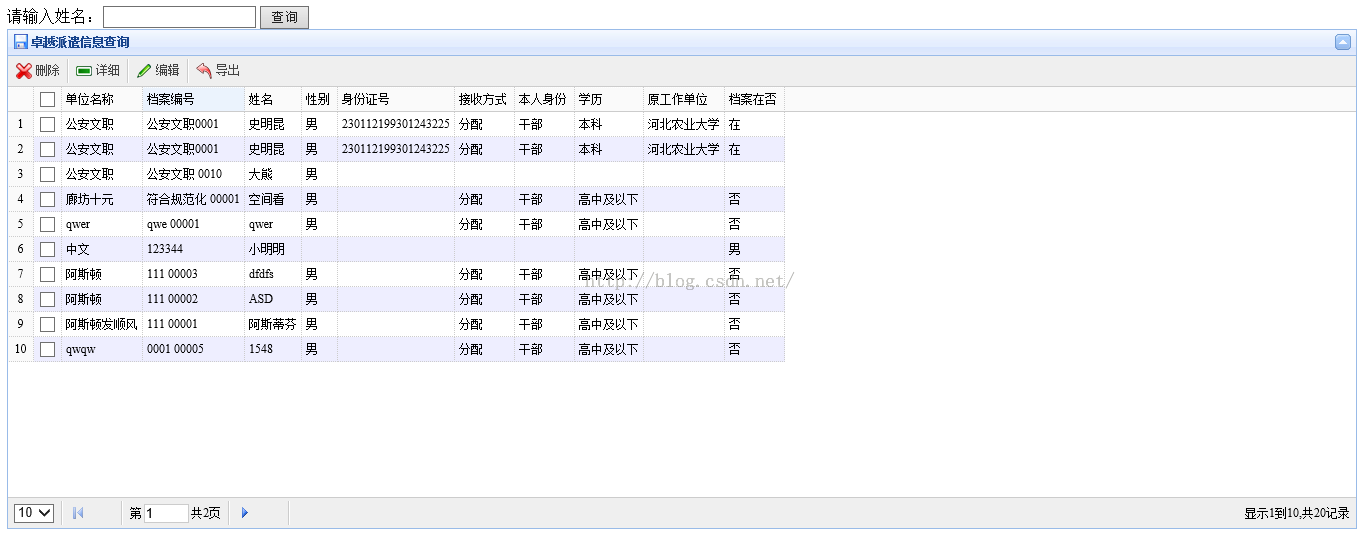
Task: Click the export (导出) arrow icon
Action: pos(204,71)
